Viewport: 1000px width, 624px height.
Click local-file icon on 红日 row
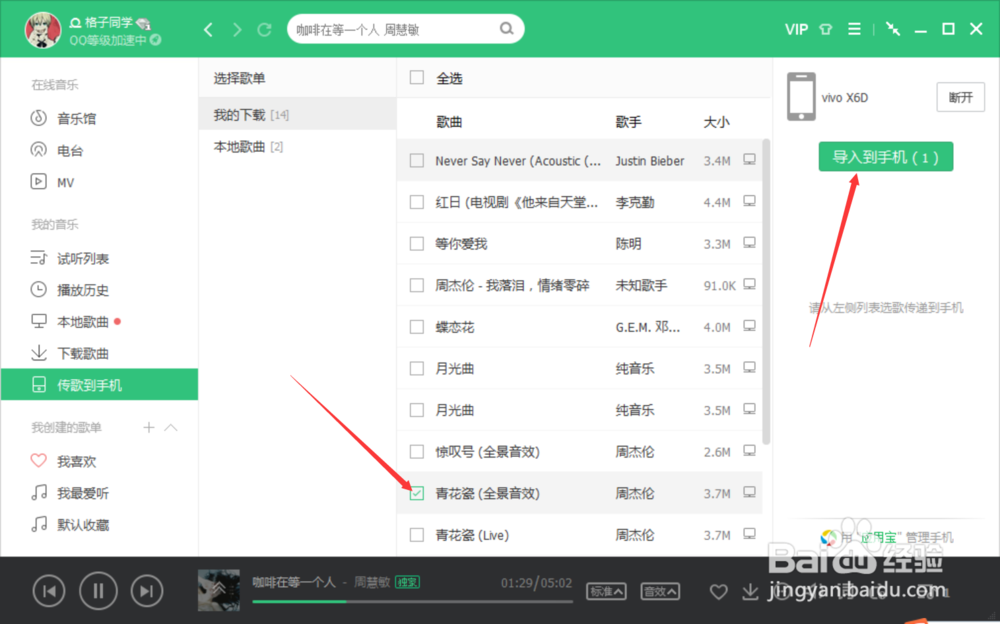tap(749, 202)
